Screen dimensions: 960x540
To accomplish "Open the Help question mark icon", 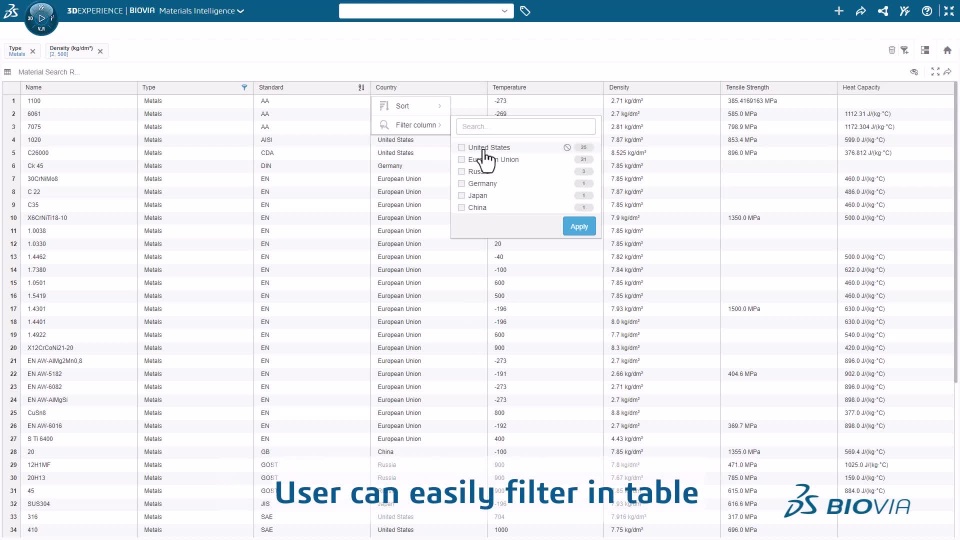I will (x=927, y=11).
